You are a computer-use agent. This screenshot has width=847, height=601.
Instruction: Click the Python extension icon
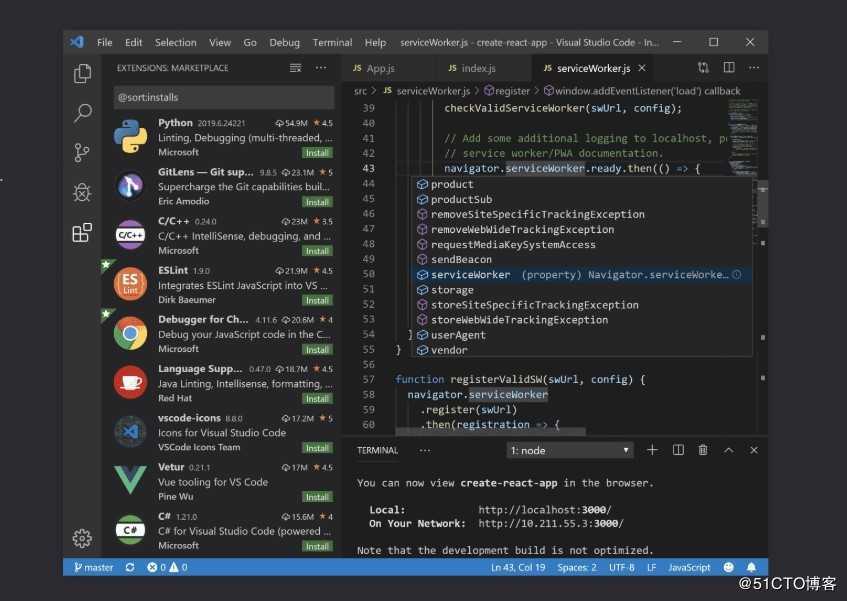tap(130, 136)
